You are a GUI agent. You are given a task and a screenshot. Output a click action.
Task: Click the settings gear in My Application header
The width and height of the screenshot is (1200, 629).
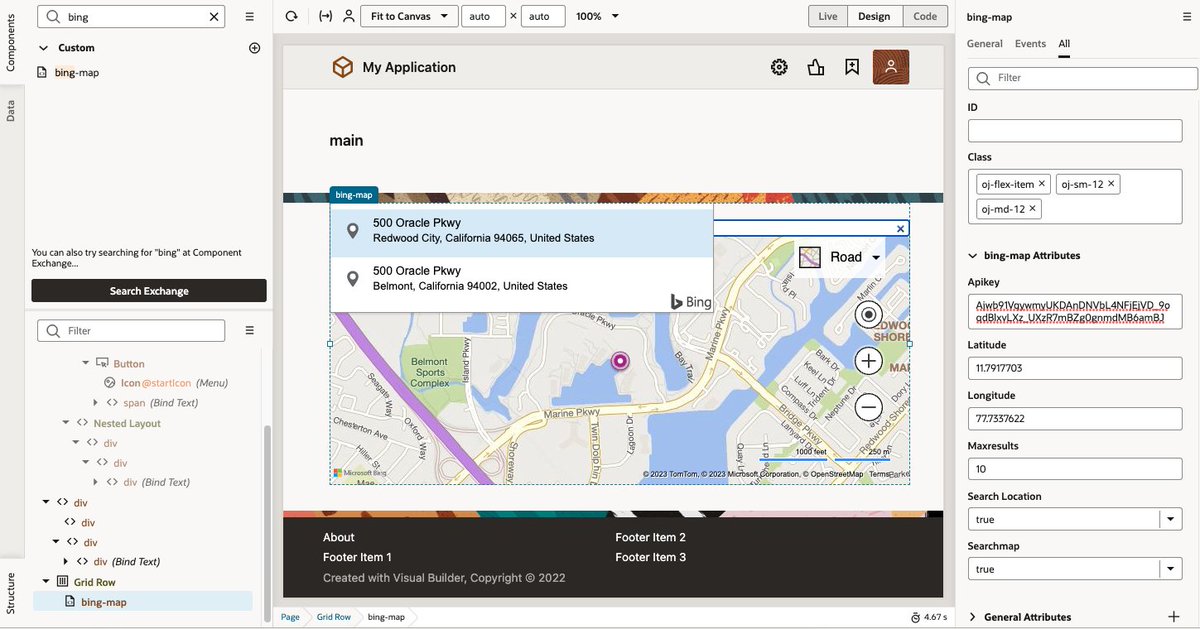[779, 66]
